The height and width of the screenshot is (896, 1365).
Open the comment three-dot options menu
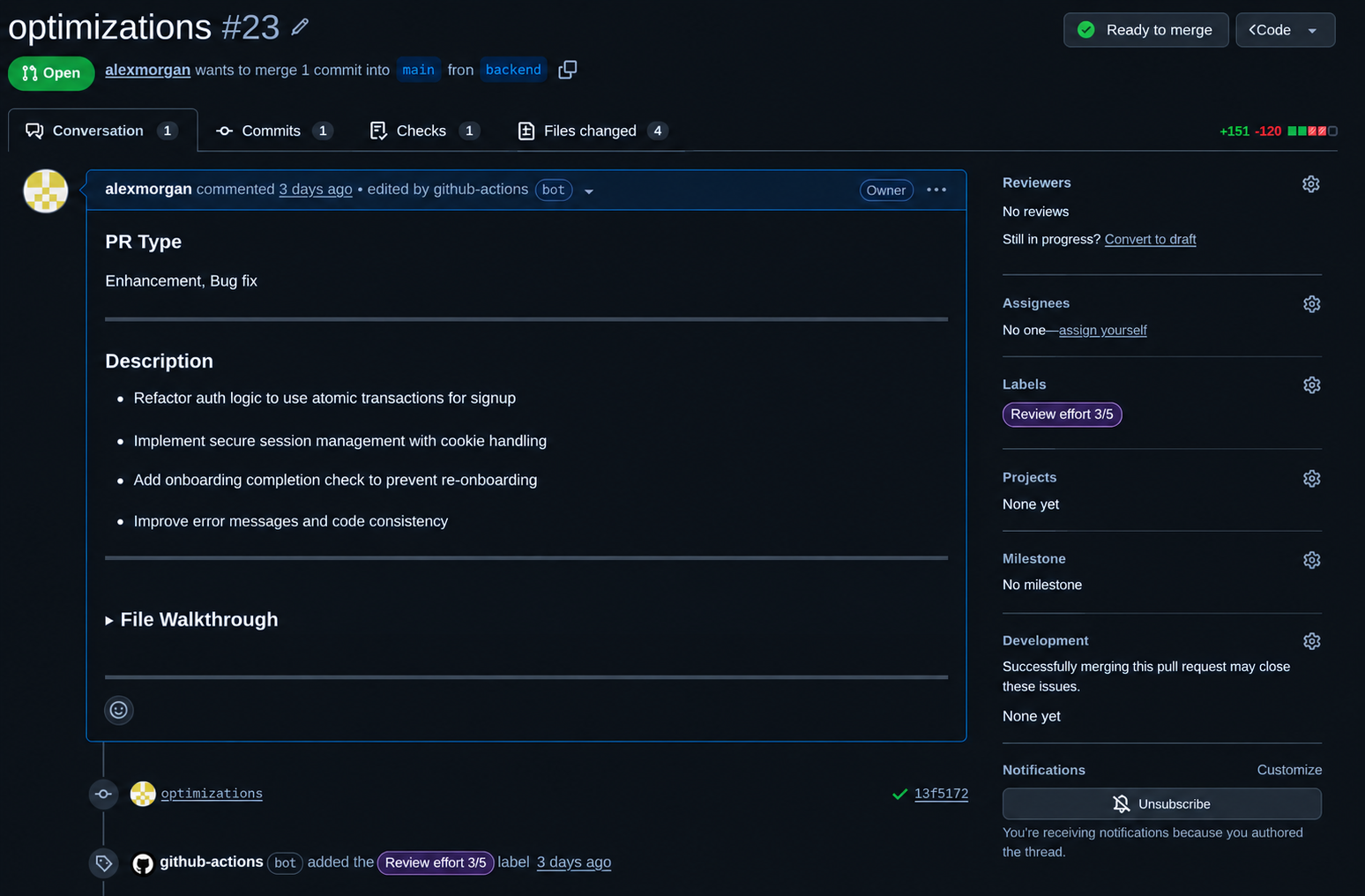pos(936,190)
